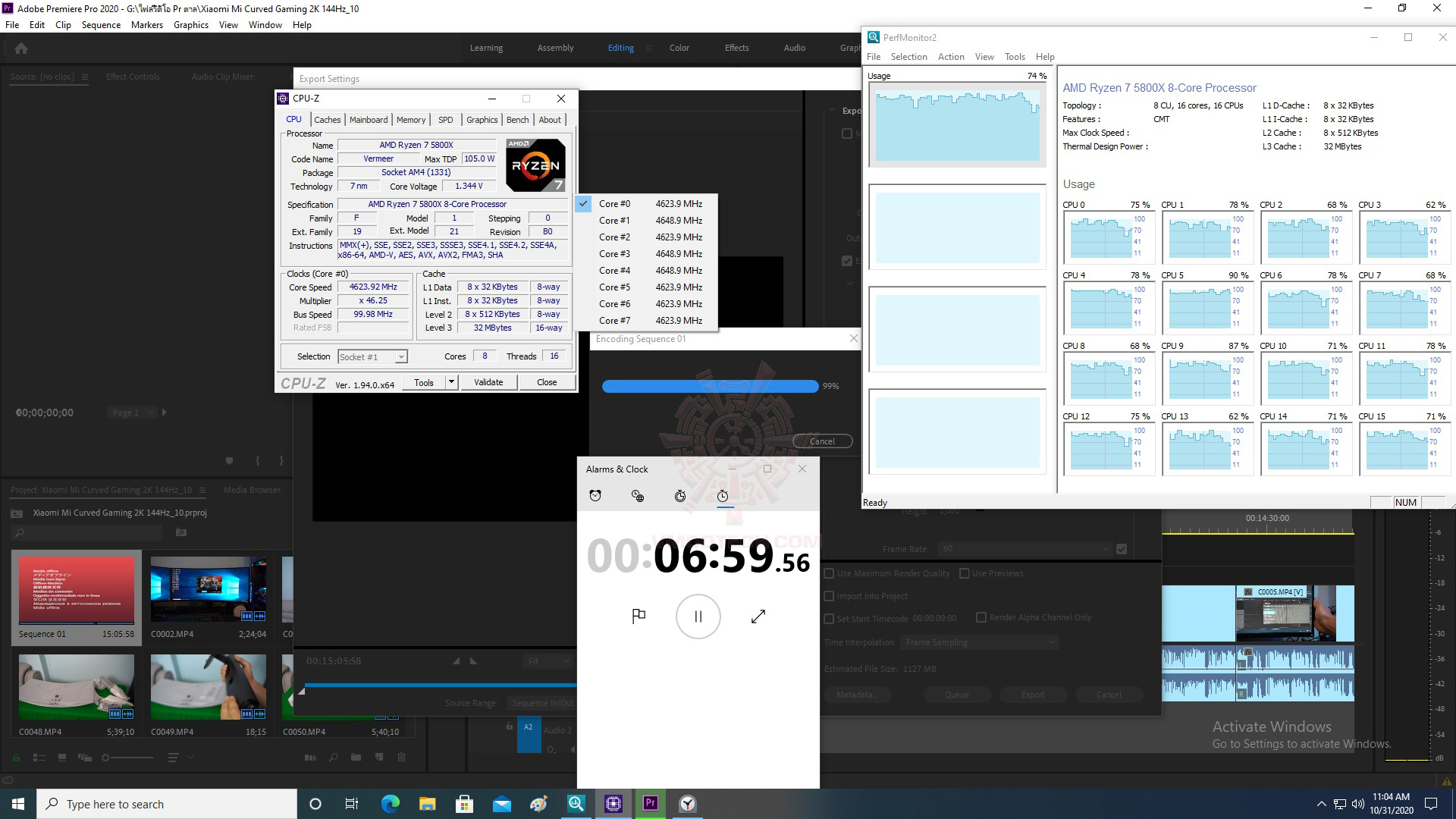Pause the running stopwatch
Screen dimensions: 1456x819
pos(698,617)
